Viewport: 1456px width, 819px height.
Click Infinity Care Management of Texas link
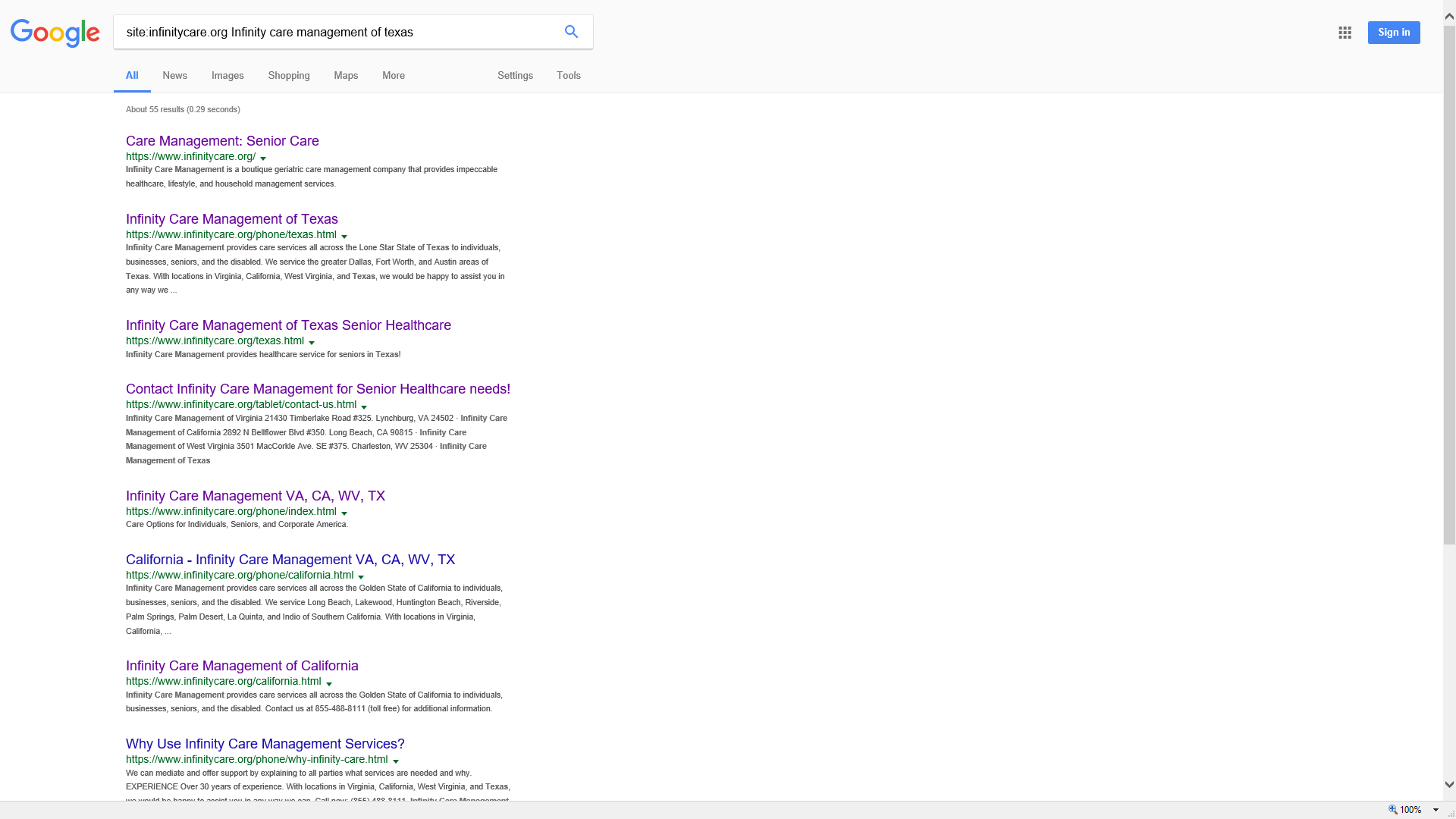point(232,218)
